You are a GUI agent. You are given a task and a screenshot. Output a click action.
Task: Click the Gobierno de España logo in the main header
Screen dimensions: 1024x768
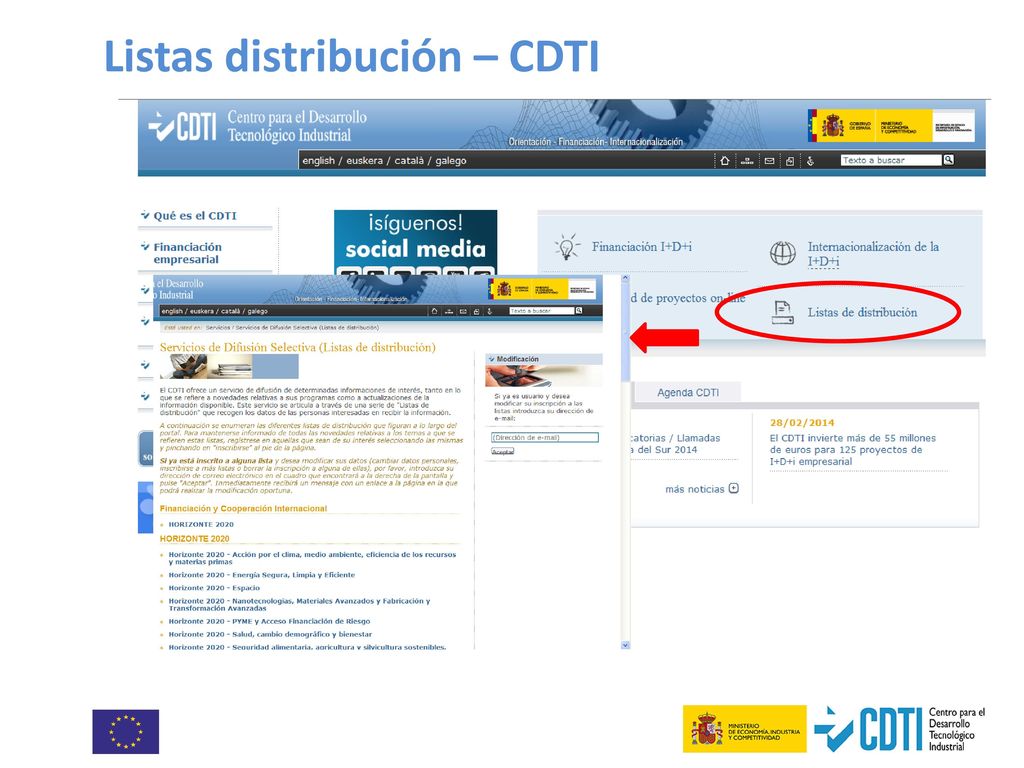pos(891,126)
